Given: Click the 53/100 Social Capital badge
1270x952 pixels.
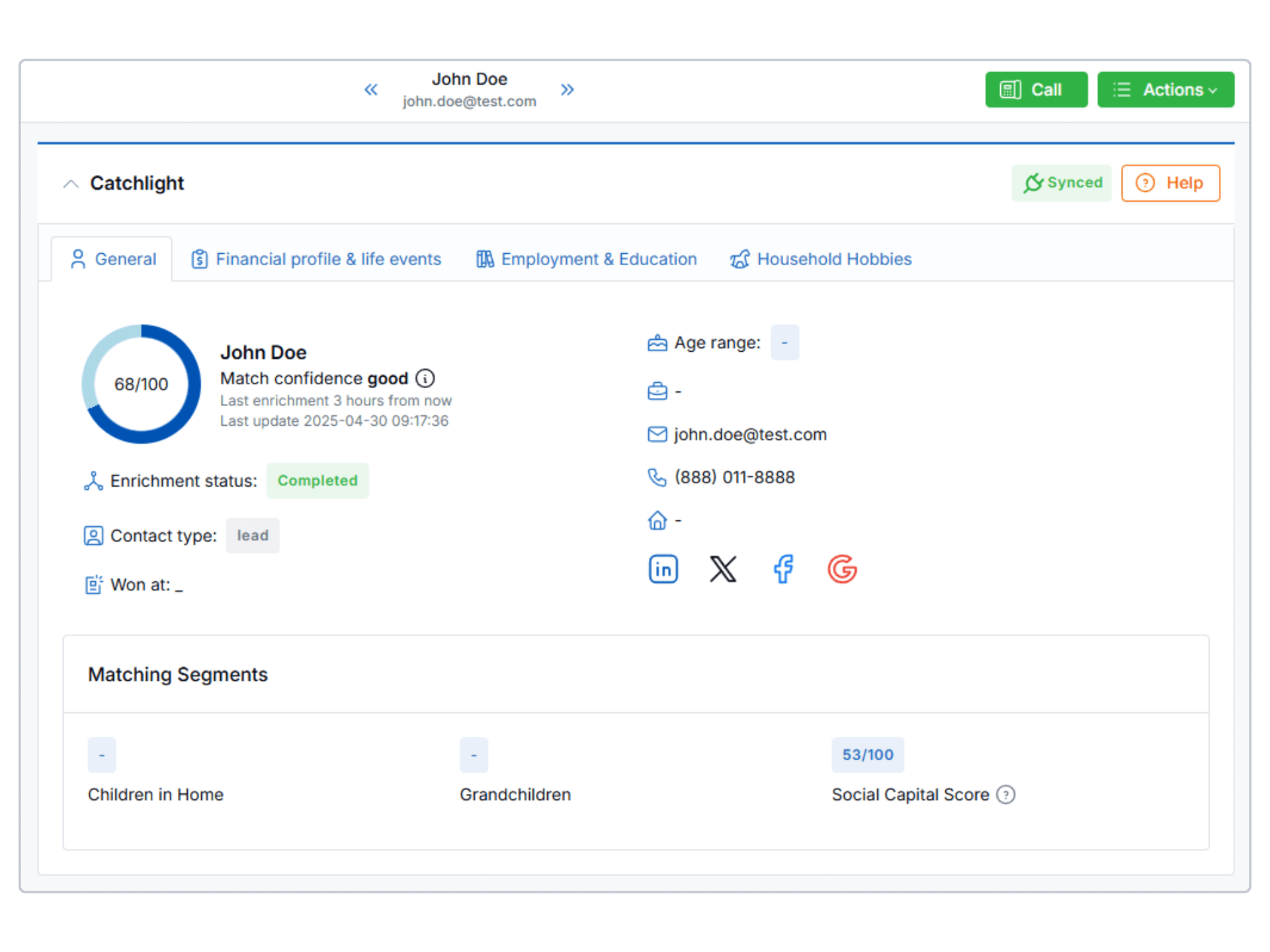Looking at the screenshot, I should (868, 755).
